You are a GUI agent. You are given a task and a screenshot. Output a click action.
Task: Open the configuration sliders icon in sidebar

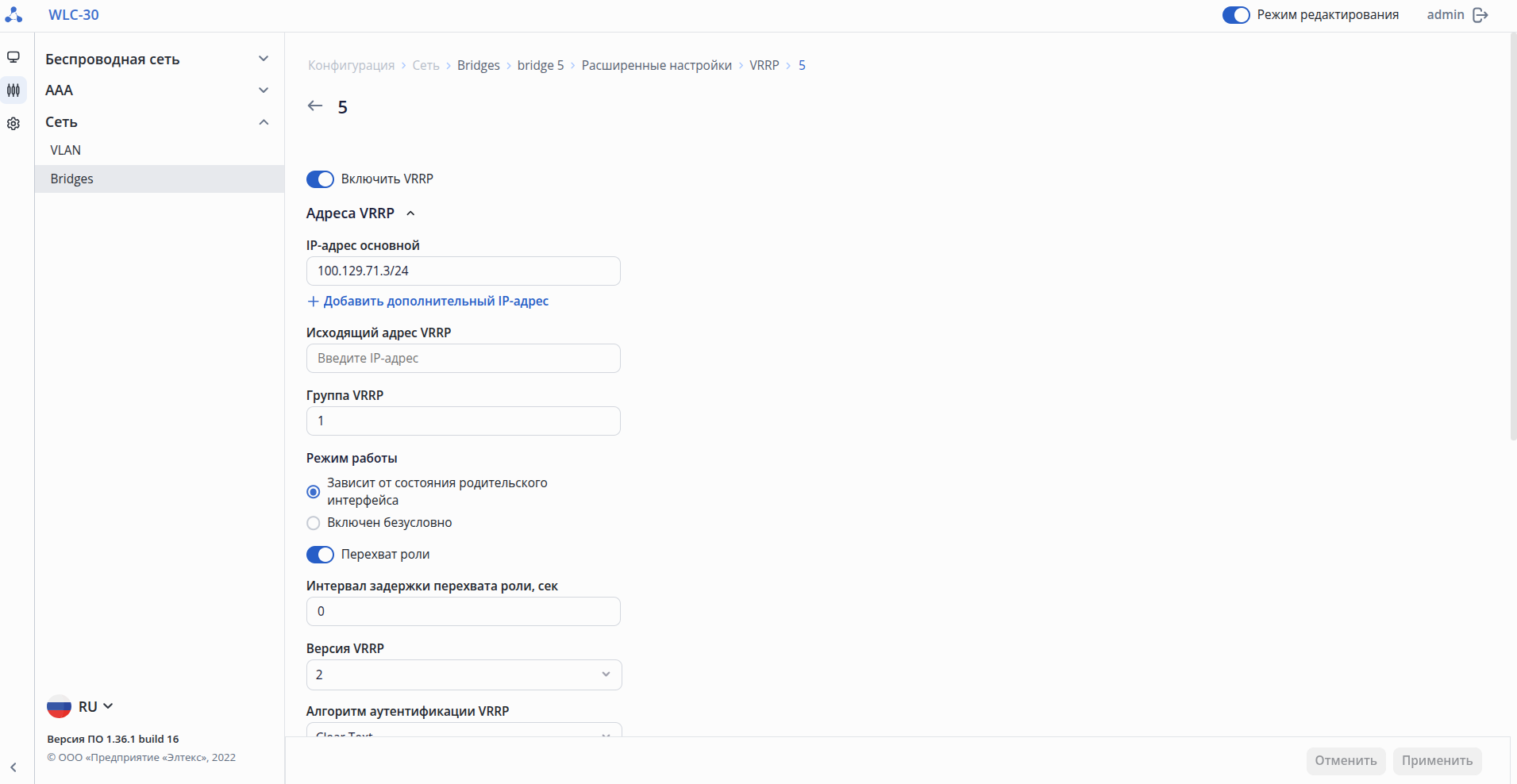pos(13,90)
